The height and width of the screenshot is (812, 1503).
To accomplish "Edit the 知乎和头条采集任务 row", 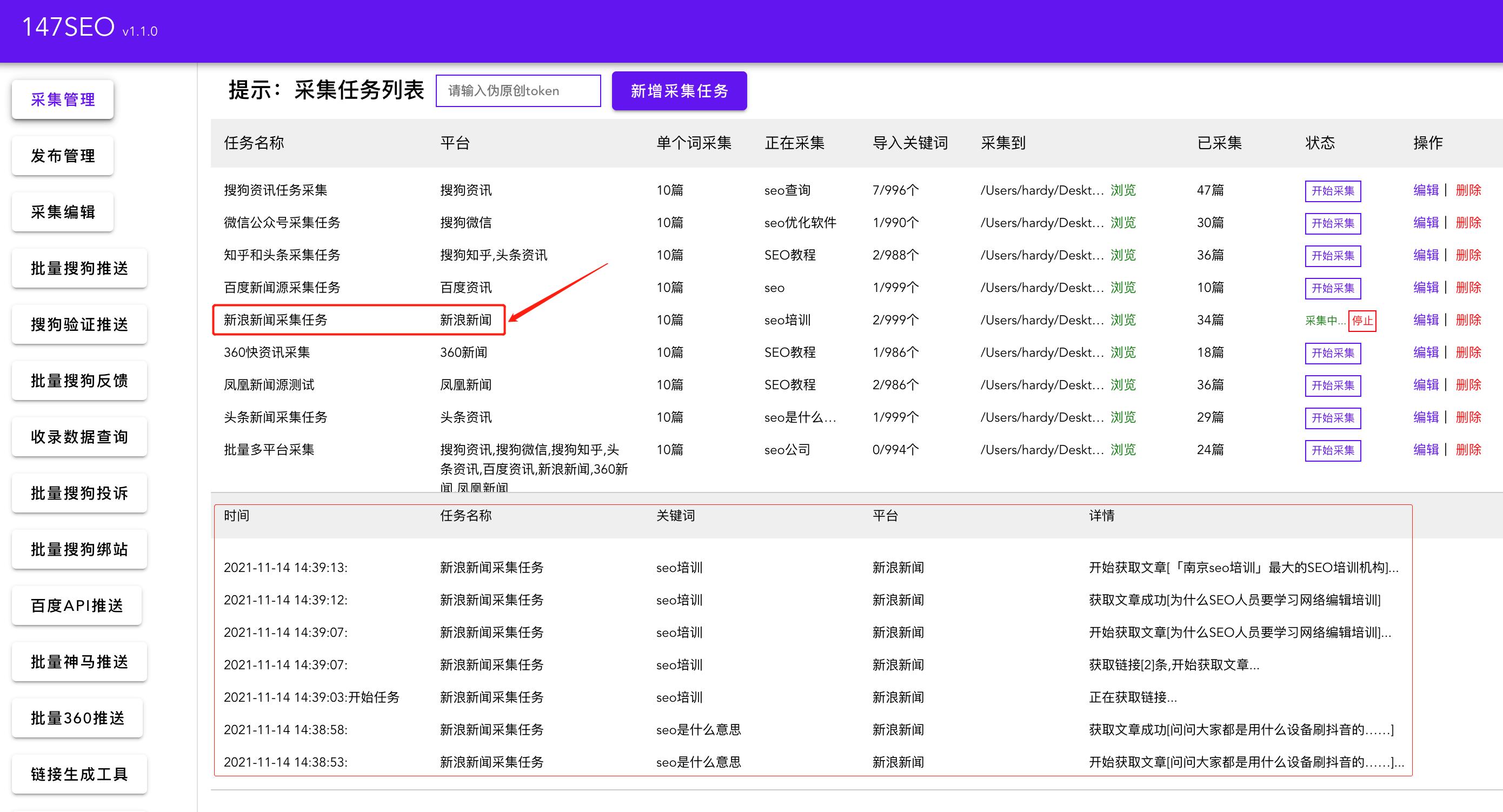I will point(1426,255).
